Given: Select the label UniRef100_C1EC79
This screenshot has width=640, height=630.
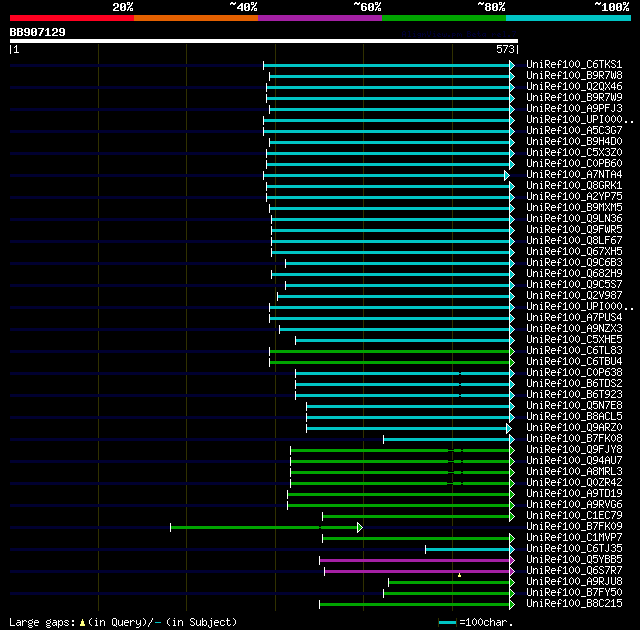Looking at the screenshot, I should (574, 516).
